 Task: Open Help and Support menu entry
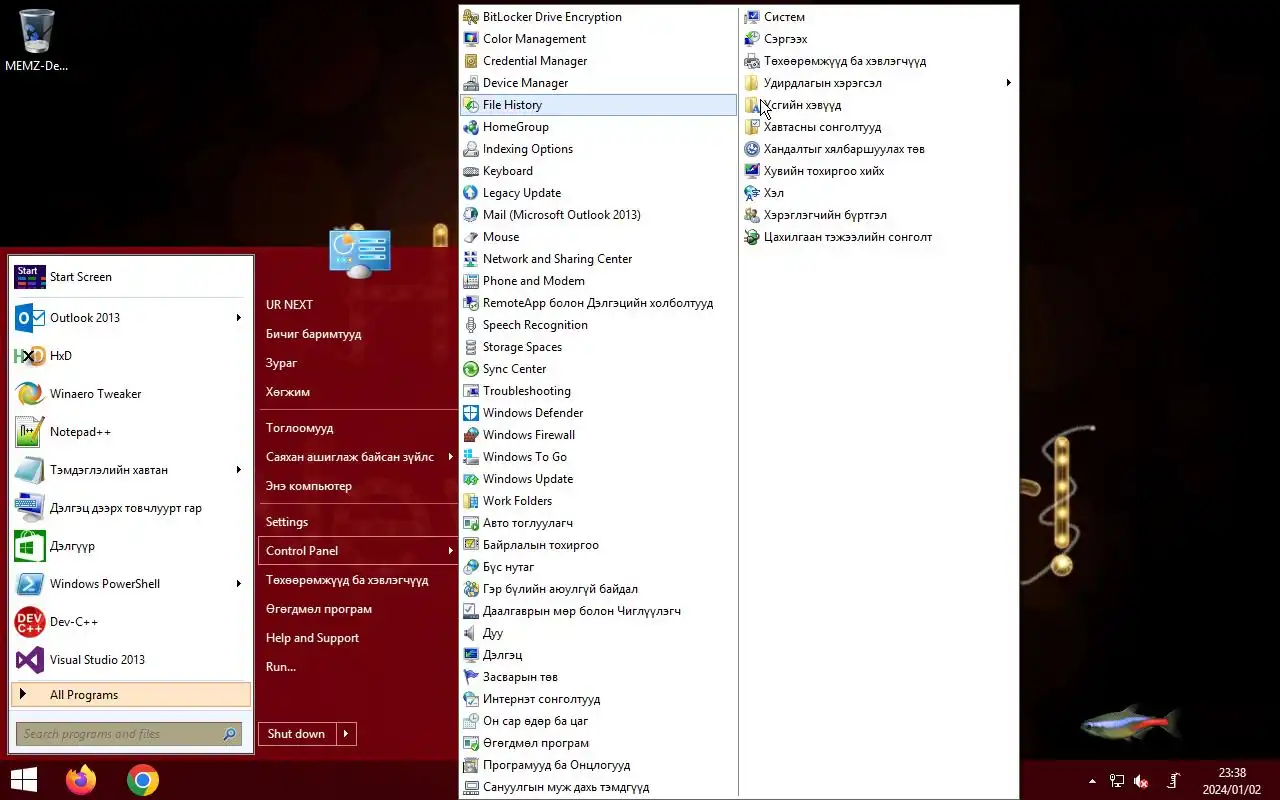coord(357,638)
